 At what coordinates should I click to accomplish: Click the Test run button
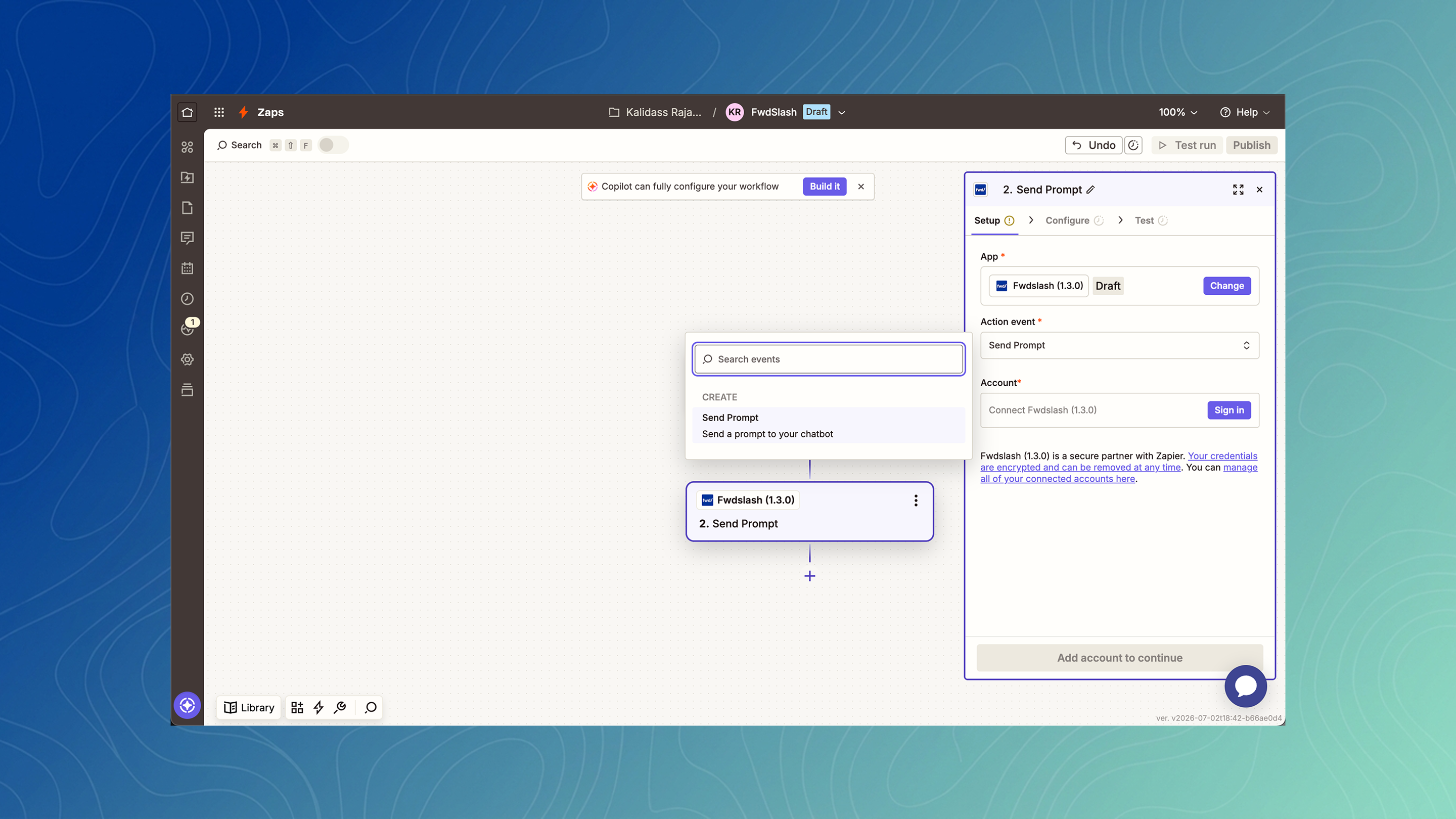(x=1187, y=145)
